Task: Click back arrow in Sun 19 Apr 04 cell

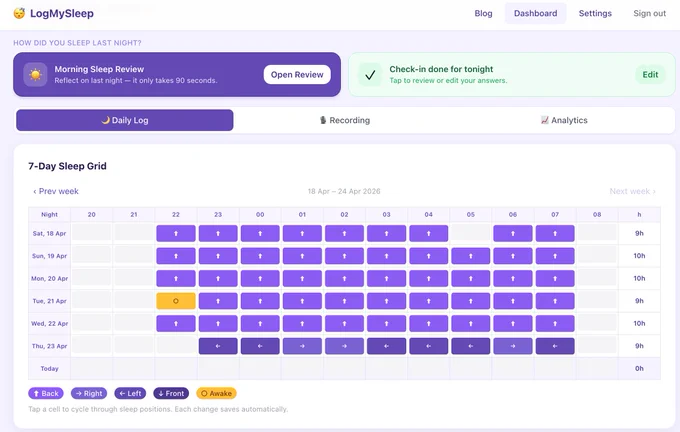Action: (428, 256)
